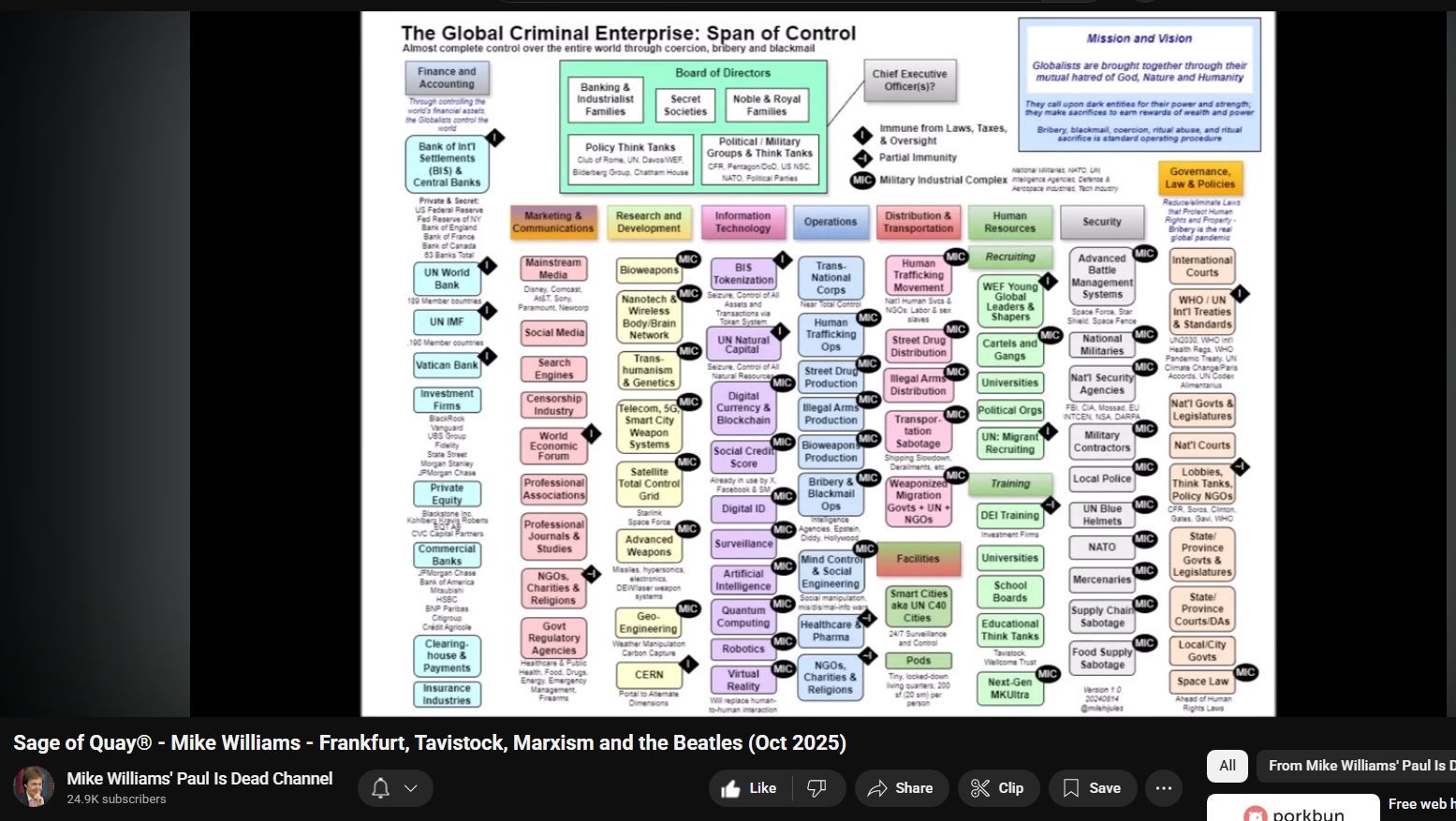Select the All filter chip

coord(1227,766)
